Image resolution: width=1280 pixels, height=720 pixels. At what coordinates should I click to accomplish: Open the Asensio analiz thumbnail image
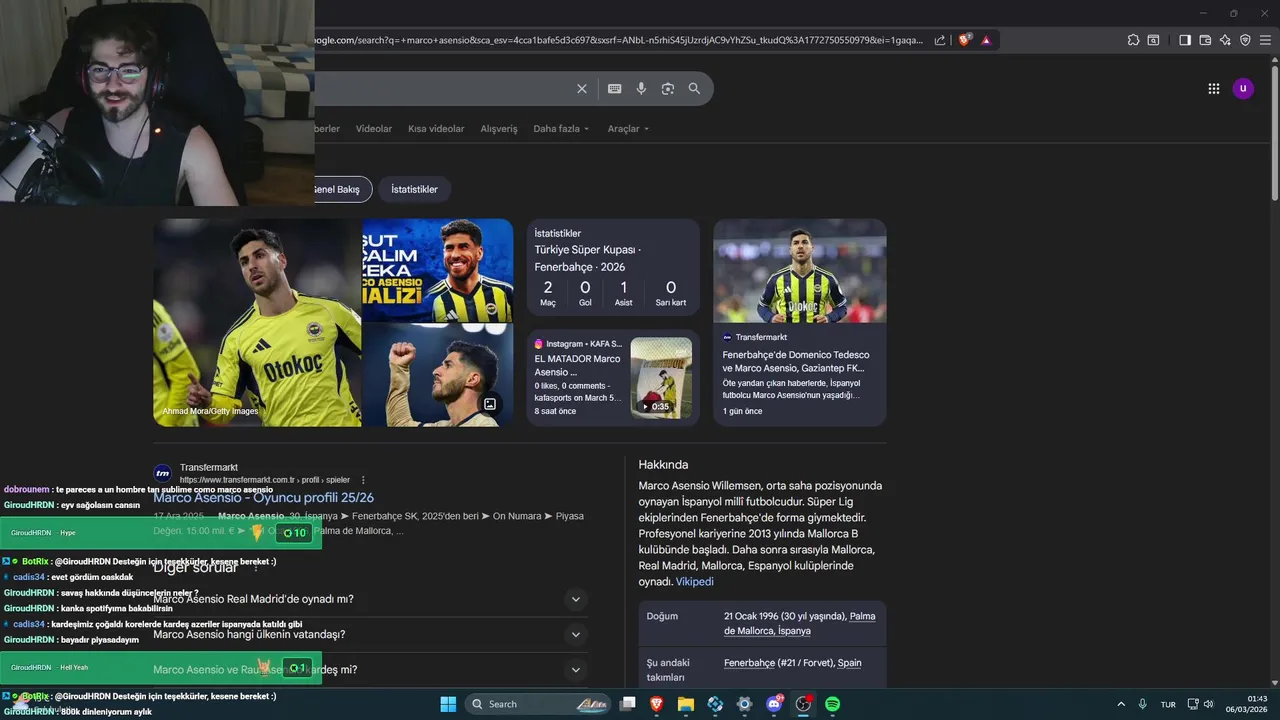pos(437,270)
